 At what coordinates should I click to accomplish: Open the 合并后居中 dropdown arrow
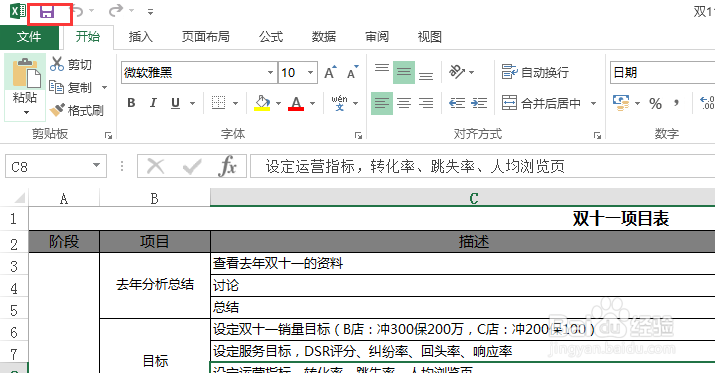click(x=593, y=104)
